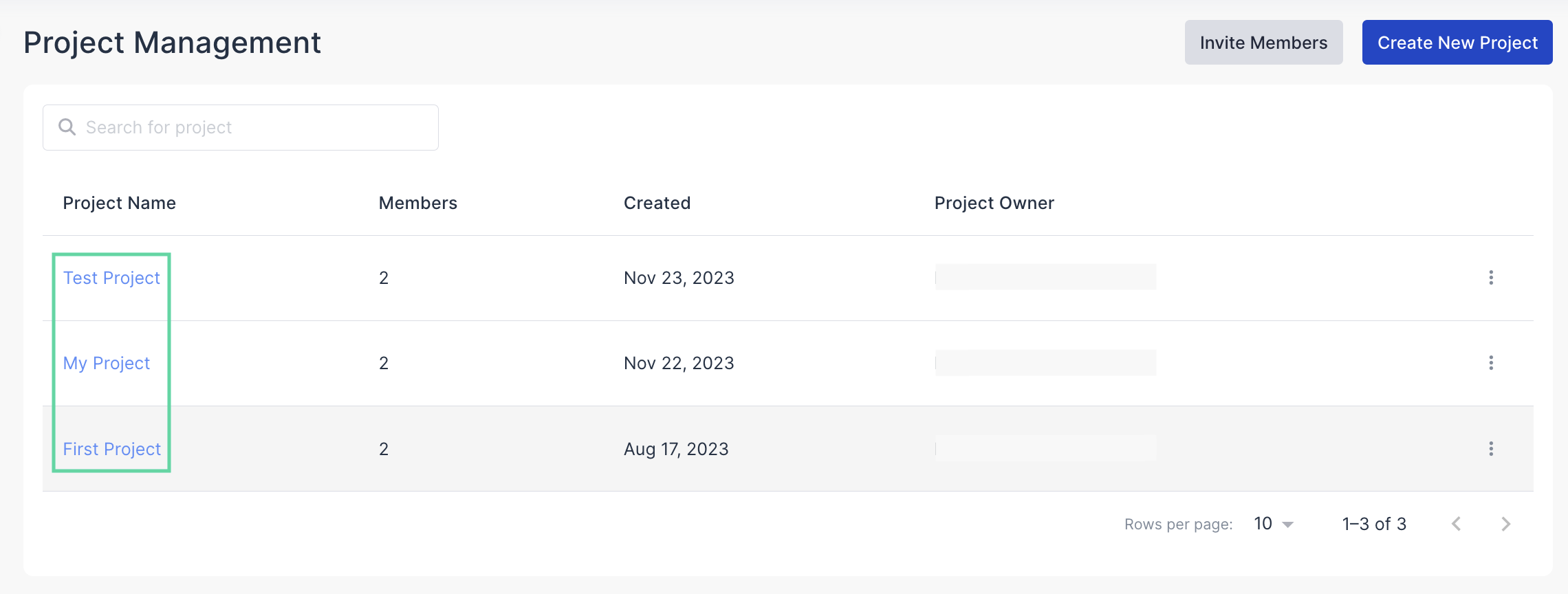Click the Aug 17, 2023 created date

coord(675,449)
